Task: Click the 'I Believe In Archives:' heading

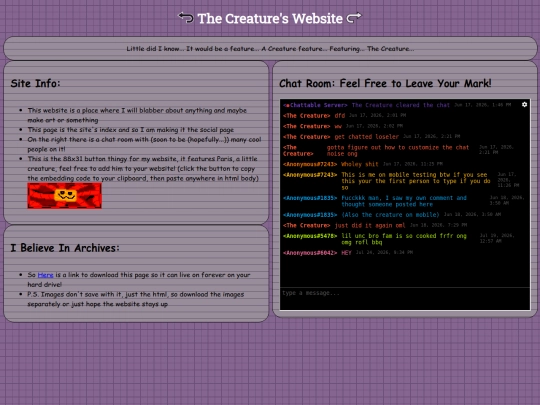Action: [x=65, y=248]
